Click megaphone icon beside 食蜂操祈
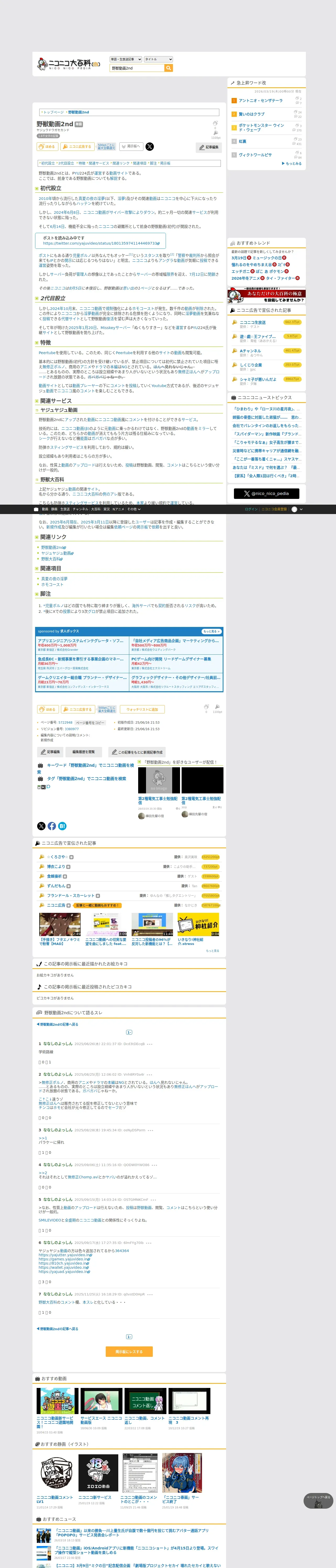Viewport: 336px width, 1568px height. (x=42, y=876)
